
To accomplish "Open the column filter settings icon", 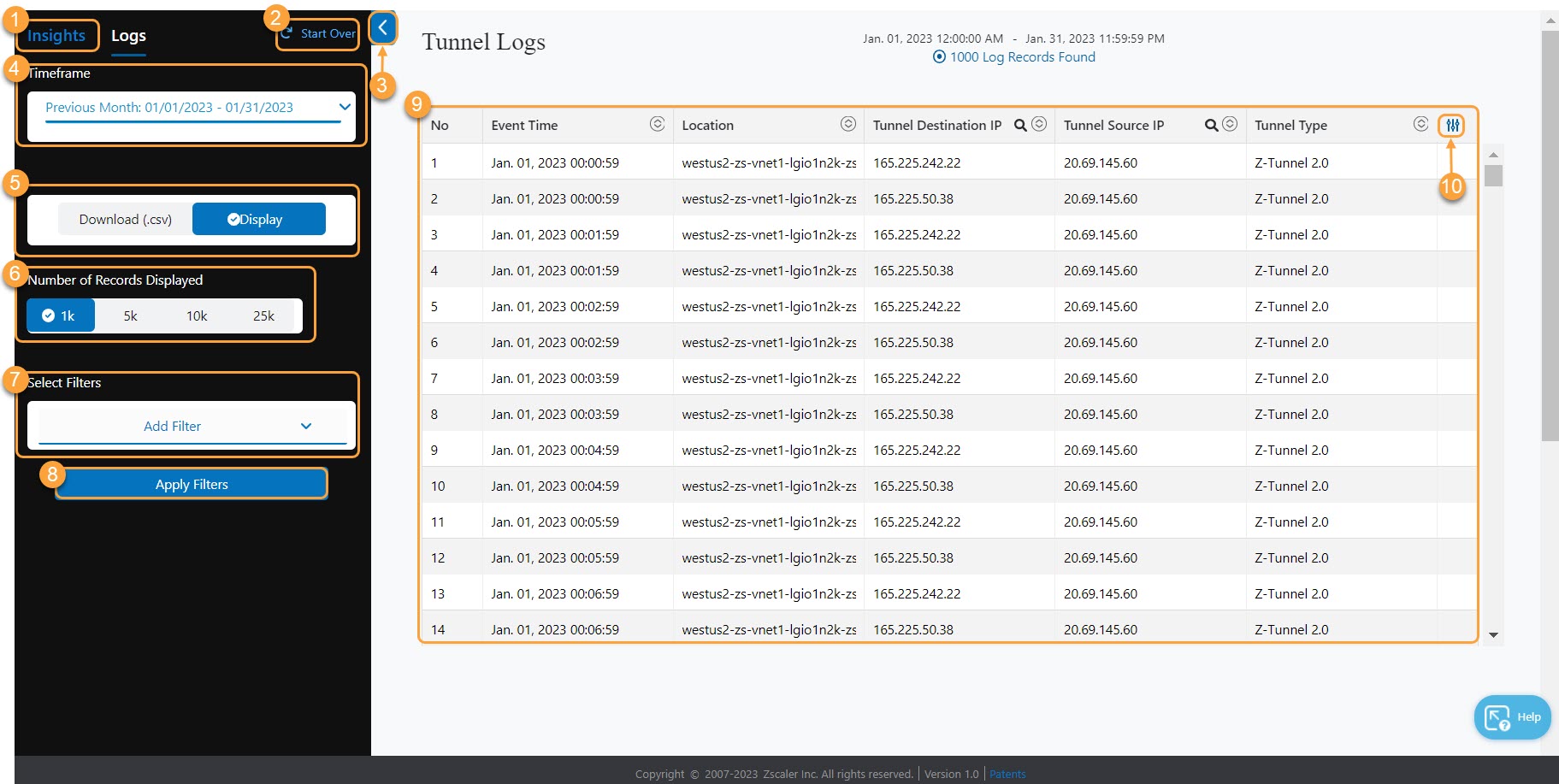I will [1451, 125].
